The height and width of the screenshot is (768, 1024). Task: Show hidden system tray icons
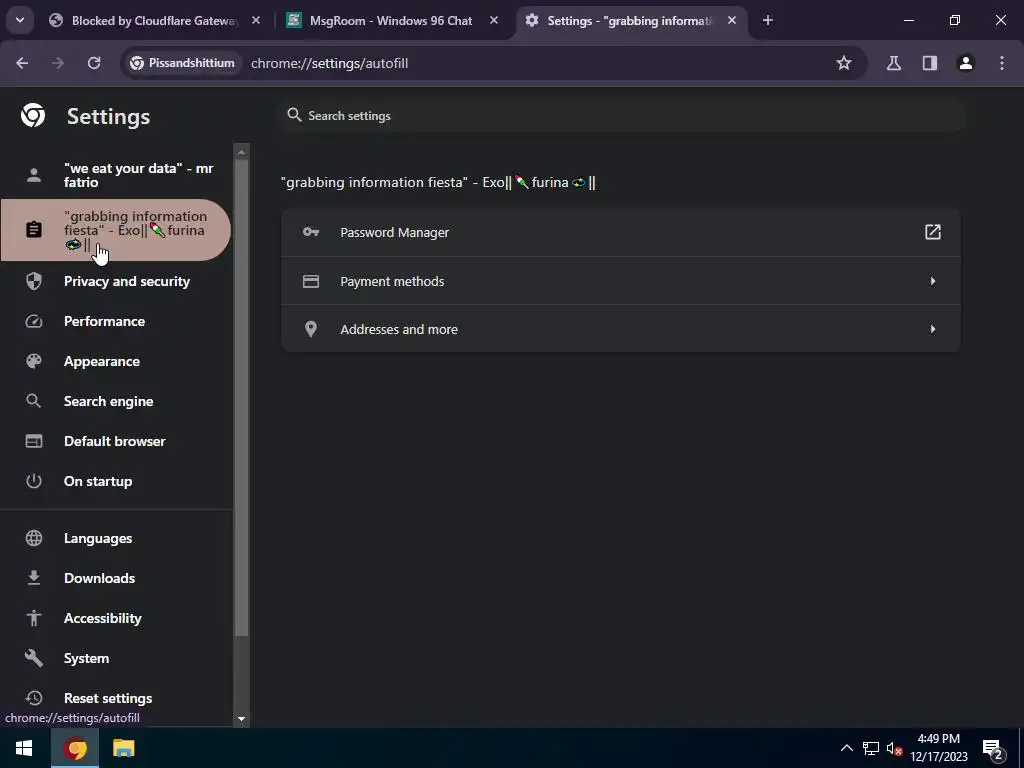pos(846,748)
